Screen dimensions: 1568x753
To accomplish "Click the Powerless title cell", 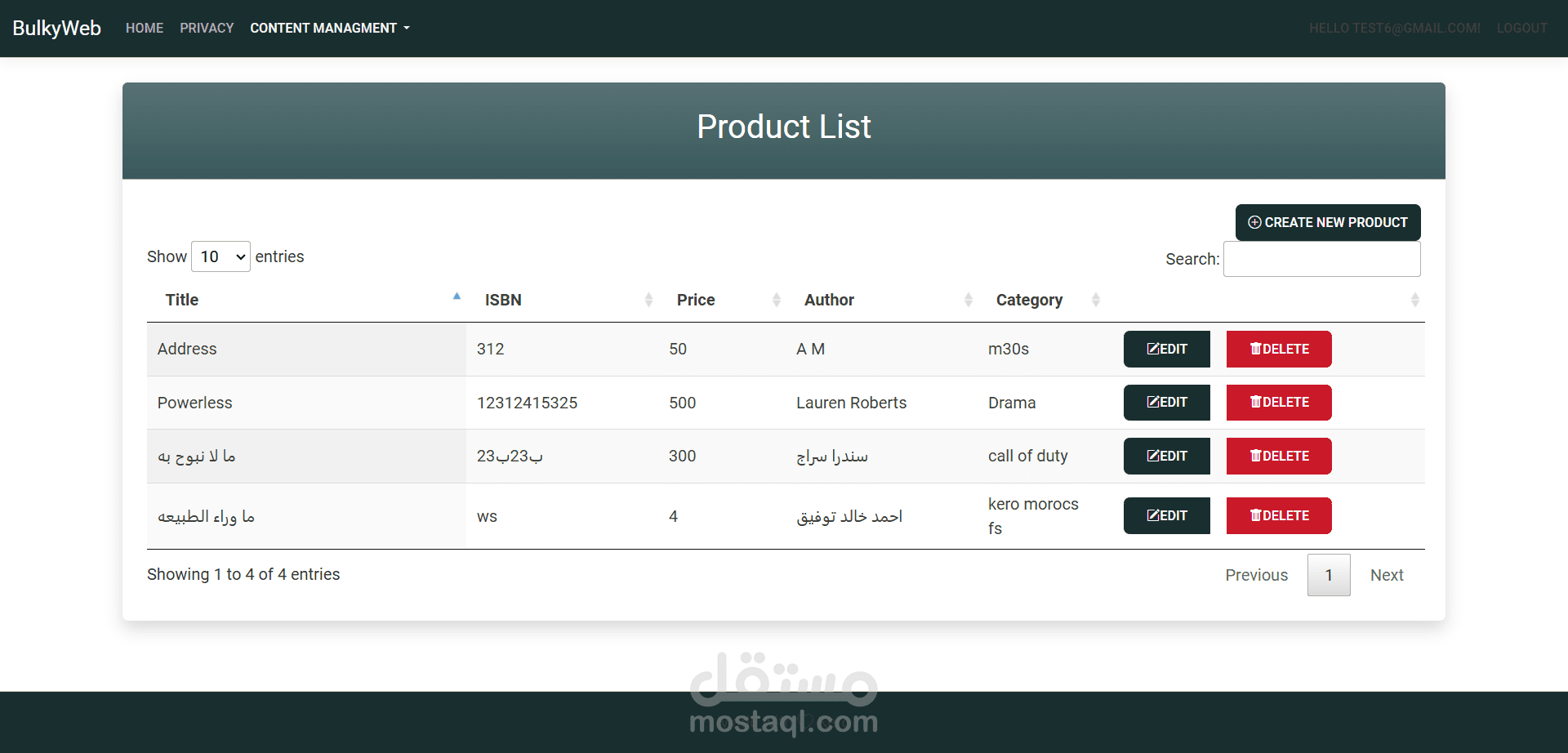I will pos(306,403).
